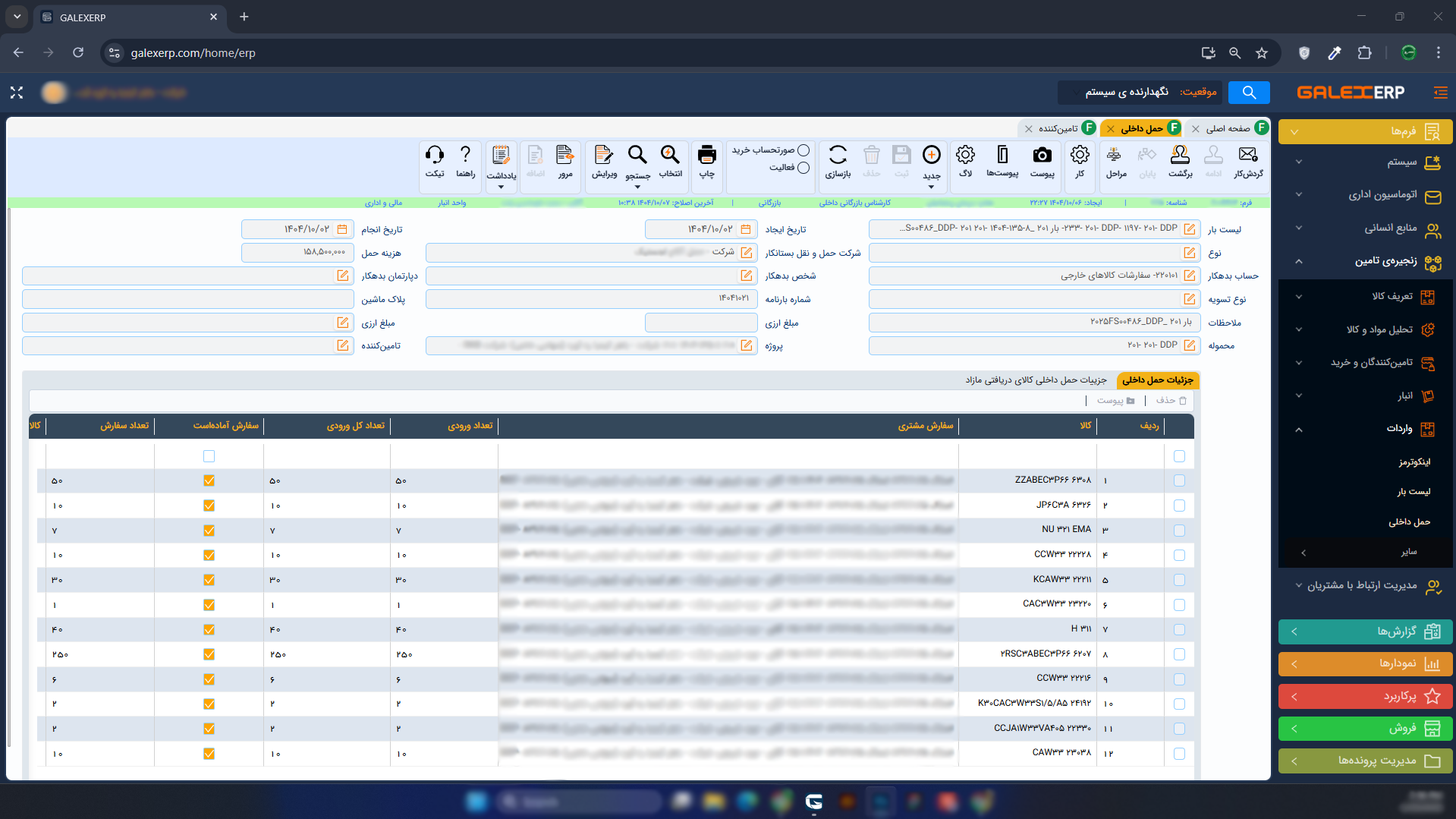Click the fullscreen expand icon top-left

coord(17,93)
